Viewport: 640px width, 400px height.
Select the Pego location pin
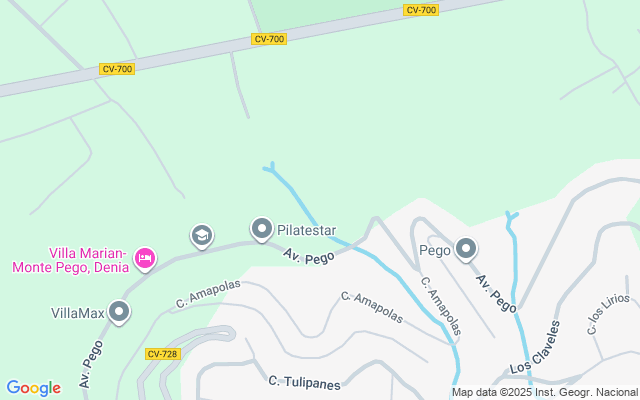(466, 249)
